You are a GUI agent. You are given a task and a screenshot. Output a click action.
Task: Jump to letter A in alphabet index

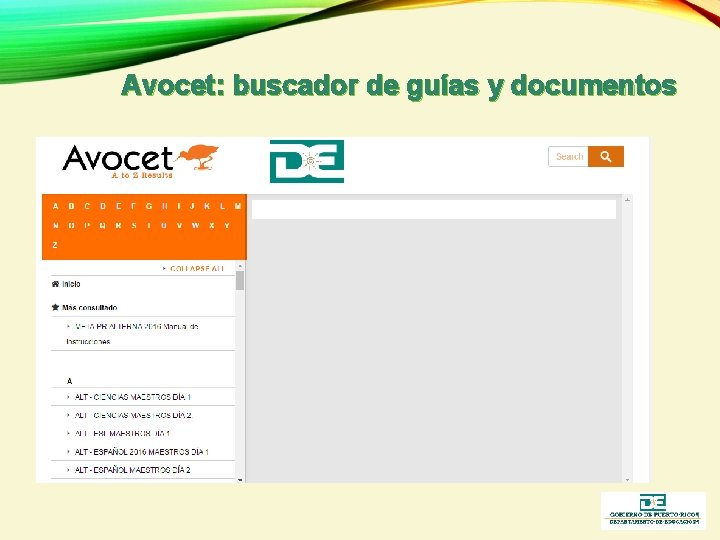[x=56, y=206]
